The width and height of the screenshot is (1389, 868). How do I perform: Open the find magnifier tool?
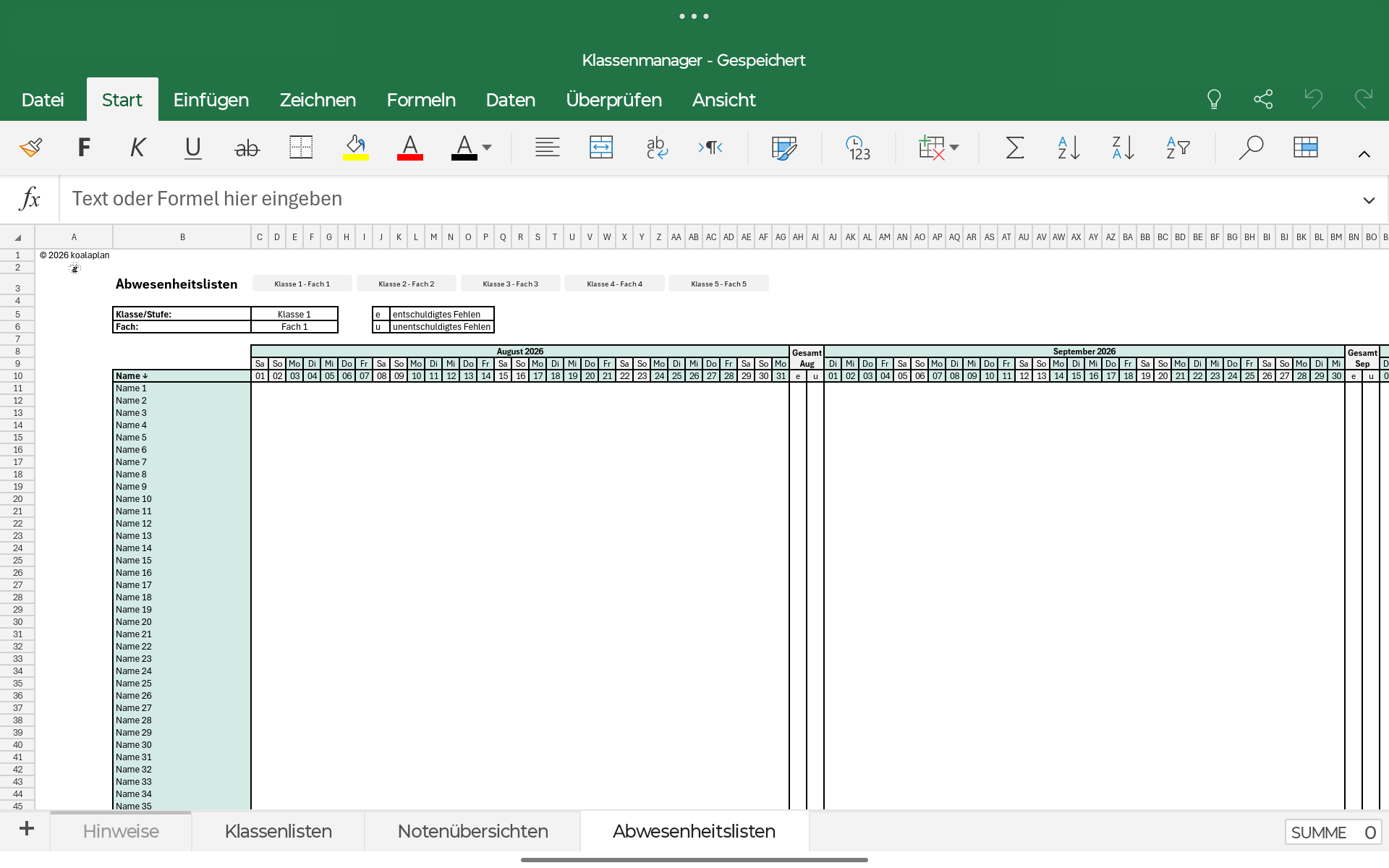pos(1251,148)
